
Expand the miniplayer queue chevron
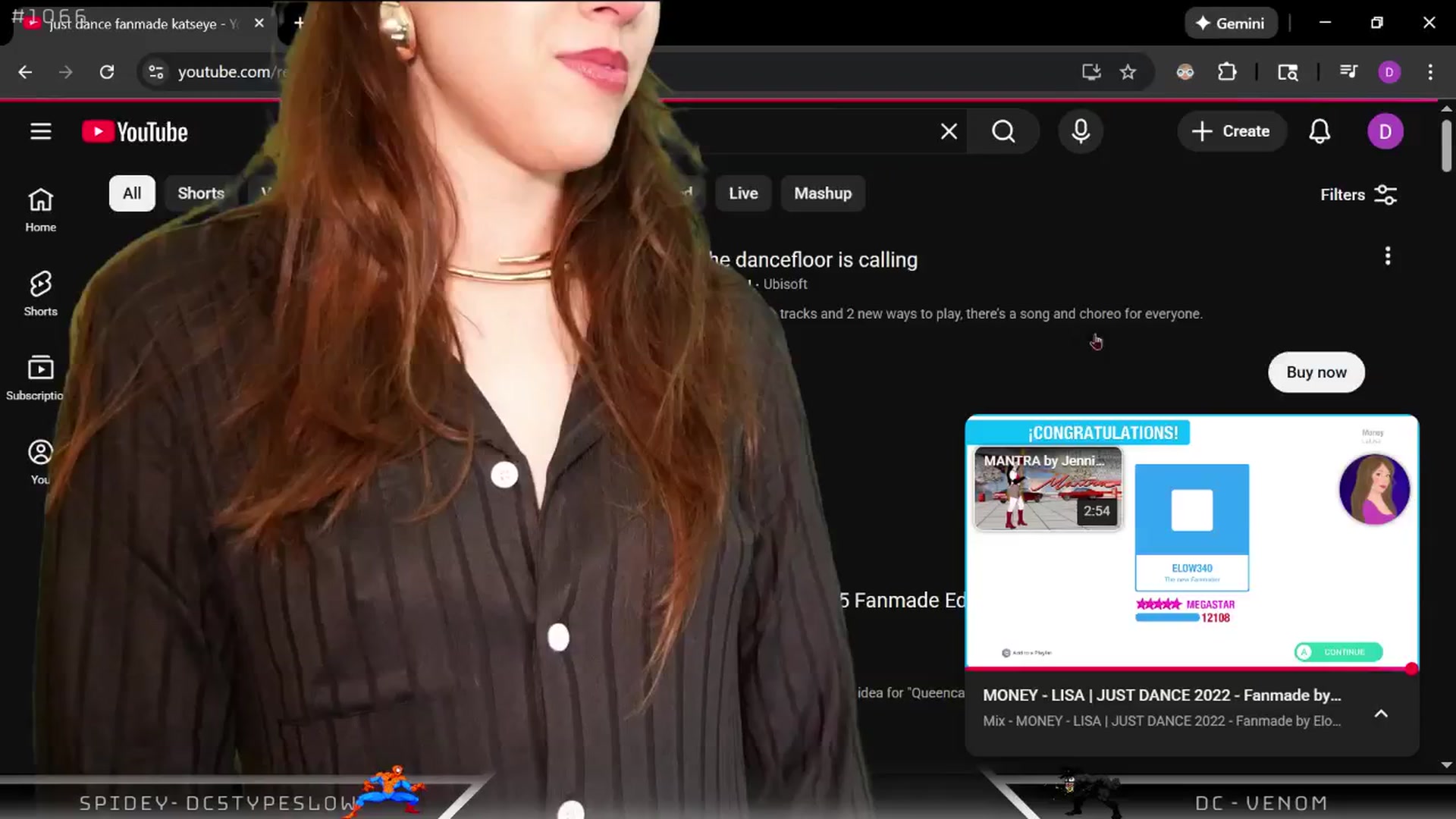(x=1381, y=714)
